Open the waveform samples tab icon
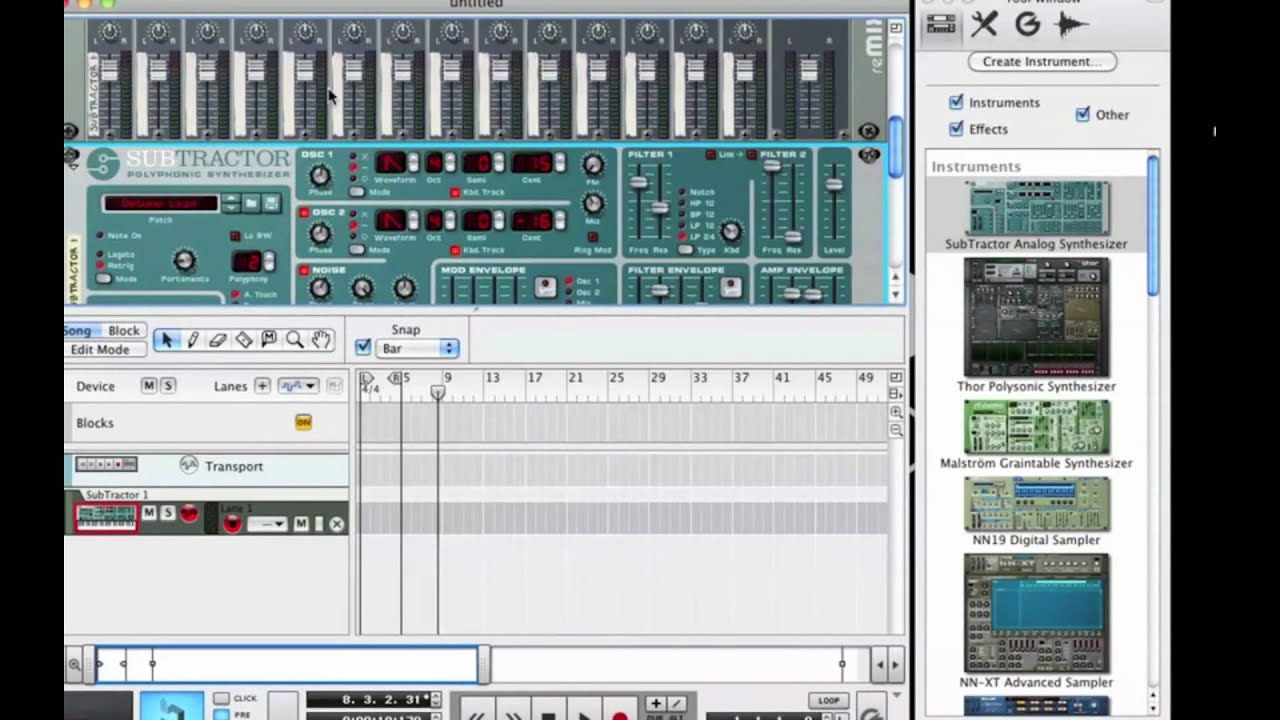 (x=1072, y=25)
